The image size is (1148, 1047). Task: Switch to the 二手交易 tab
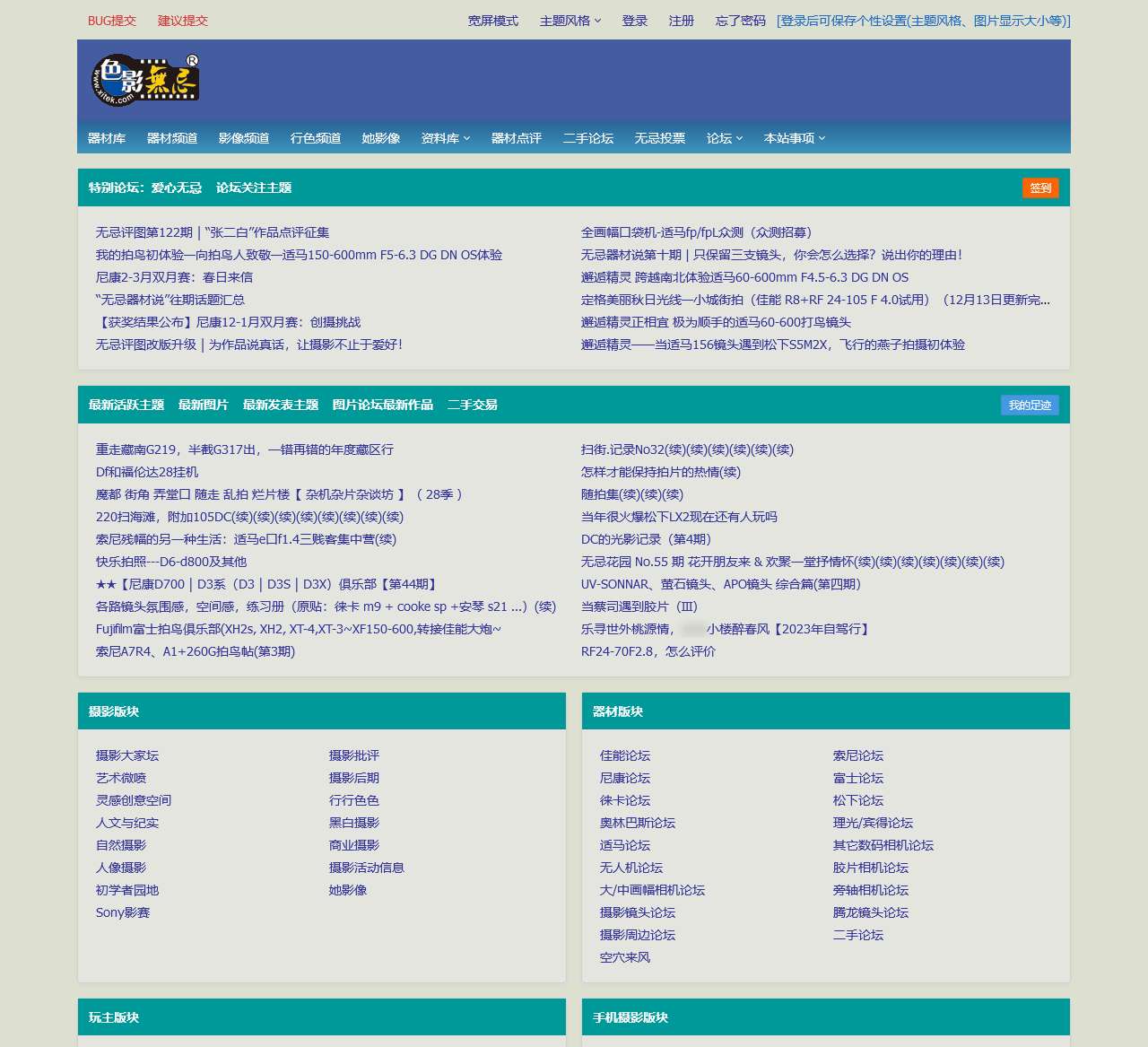coord(473,405)
